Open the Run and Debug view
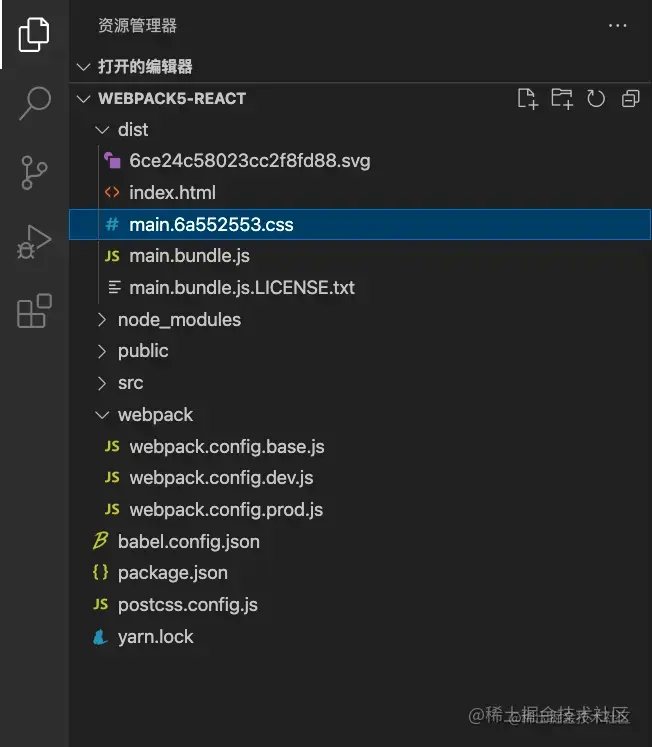Viewport: 652px width, 747px height. coord(34,242)
